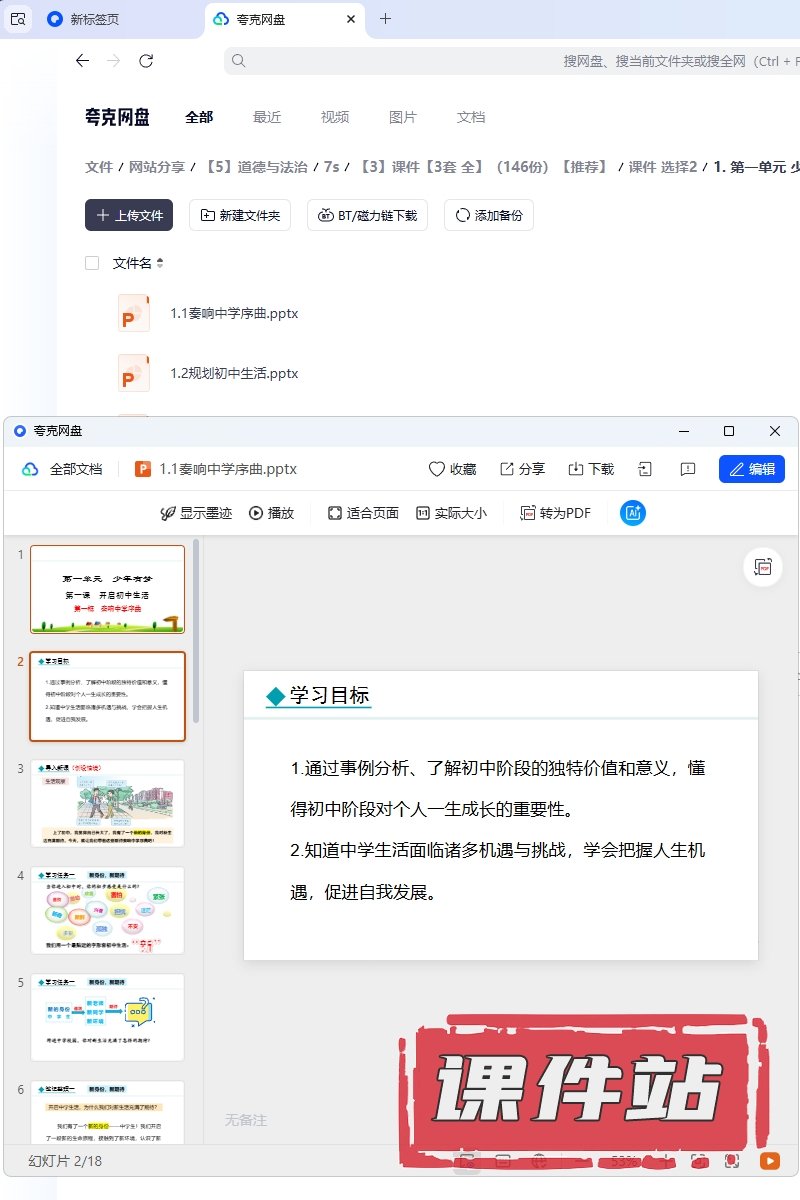Switch to the 视频 tab
The height and width of the screenshot is (1200, 800).
pyautogui.click(x=335, y=117)
